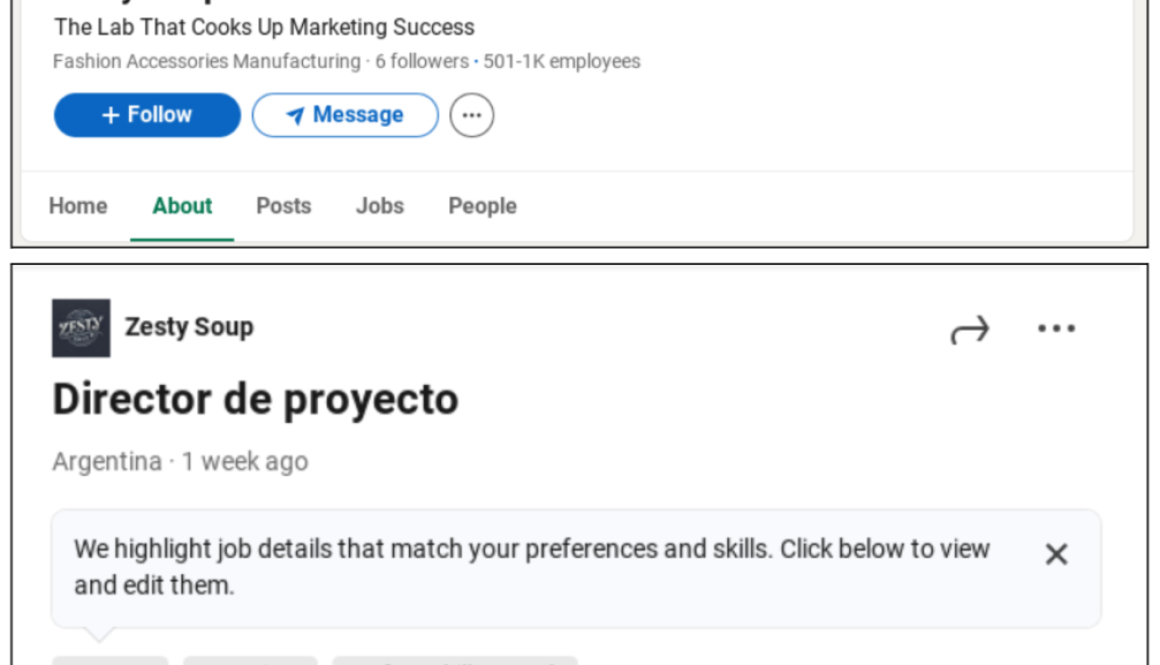
Task: Follow the Zesty Soup company page
Action: click(147, 115)
